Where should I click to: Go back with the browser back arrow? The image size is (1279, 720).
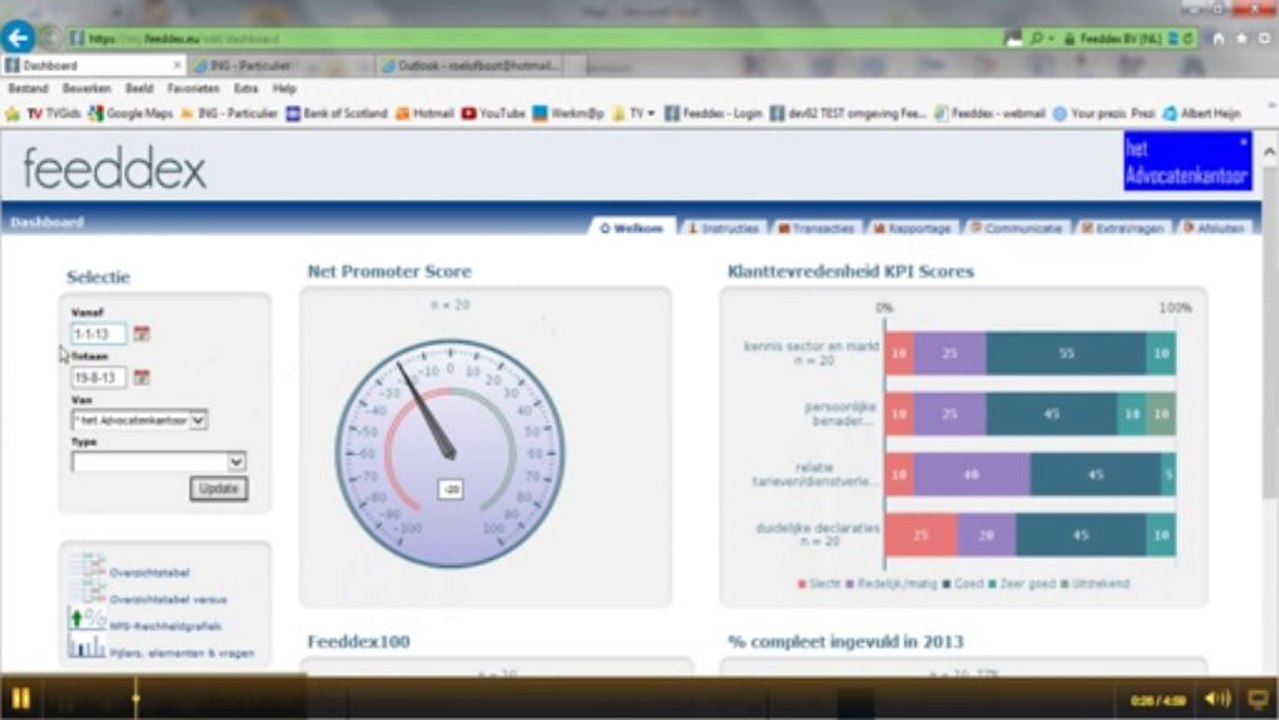tap(18, 37)
